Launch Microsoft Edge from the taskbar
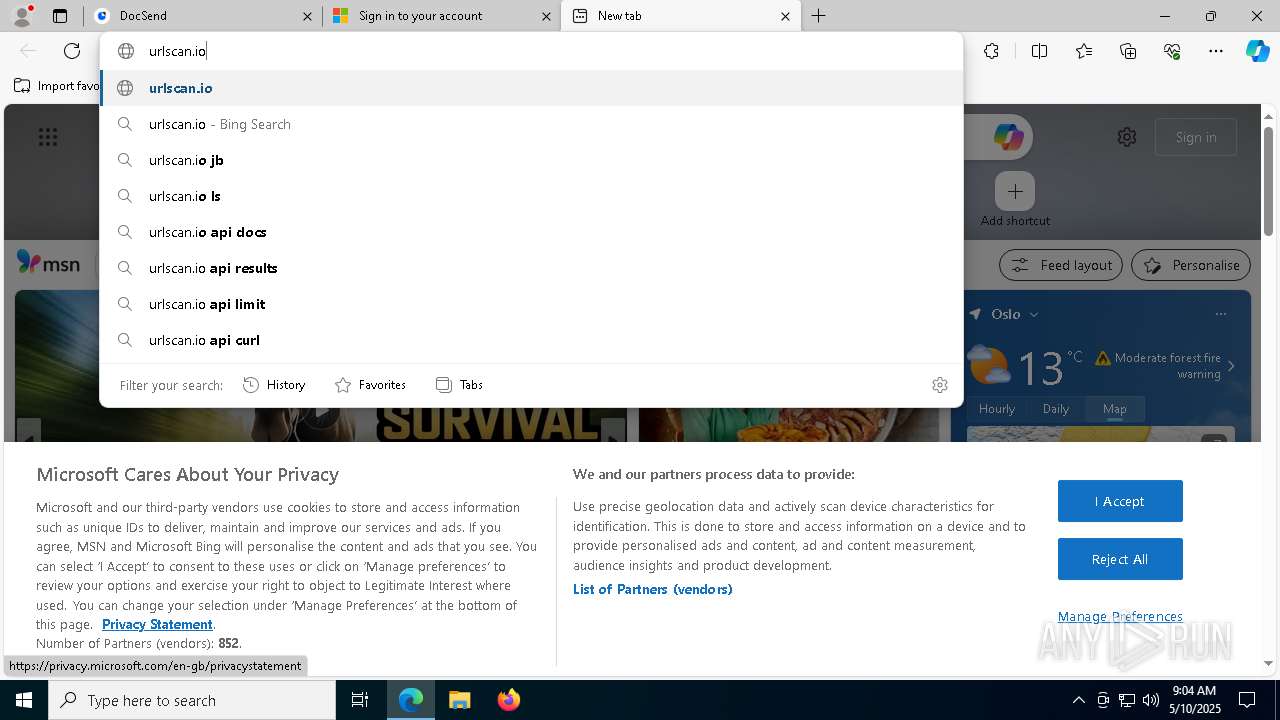Screen dimensions: 1280x720 click(411, 700)
